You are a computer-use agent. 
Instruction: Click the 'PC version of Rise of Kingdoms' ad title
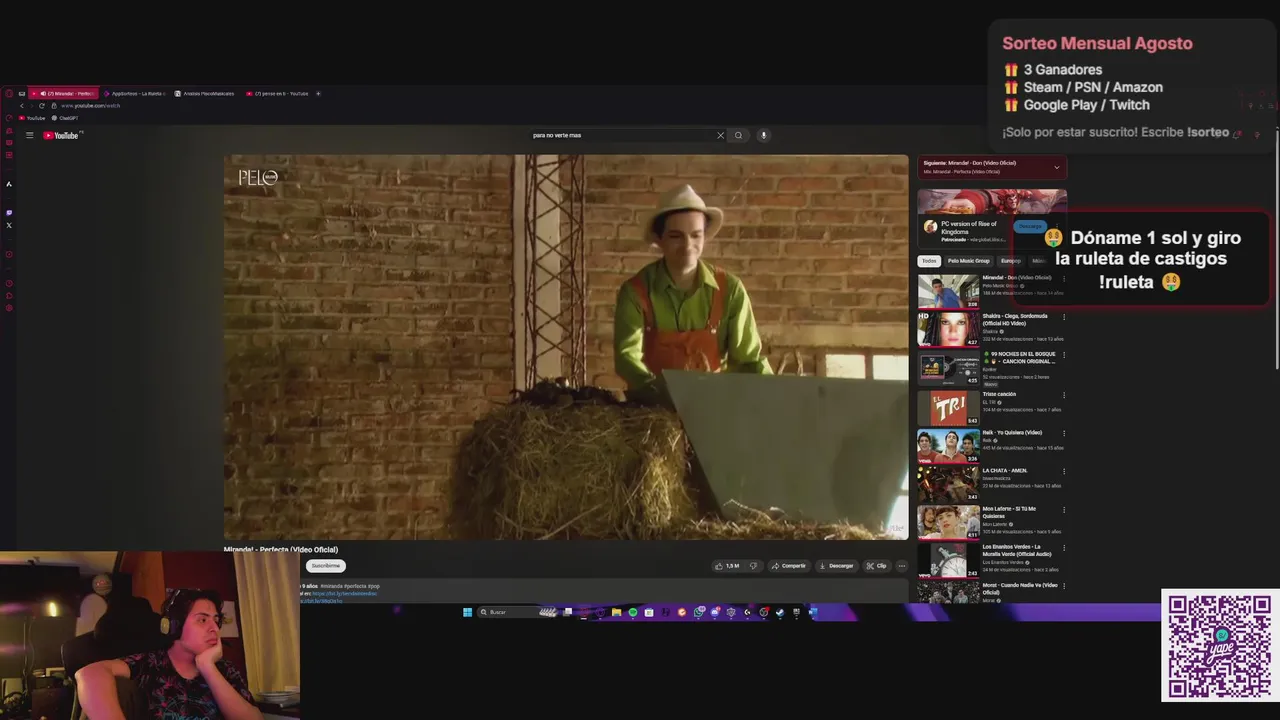pyautogui.click(x=969, y=228)
